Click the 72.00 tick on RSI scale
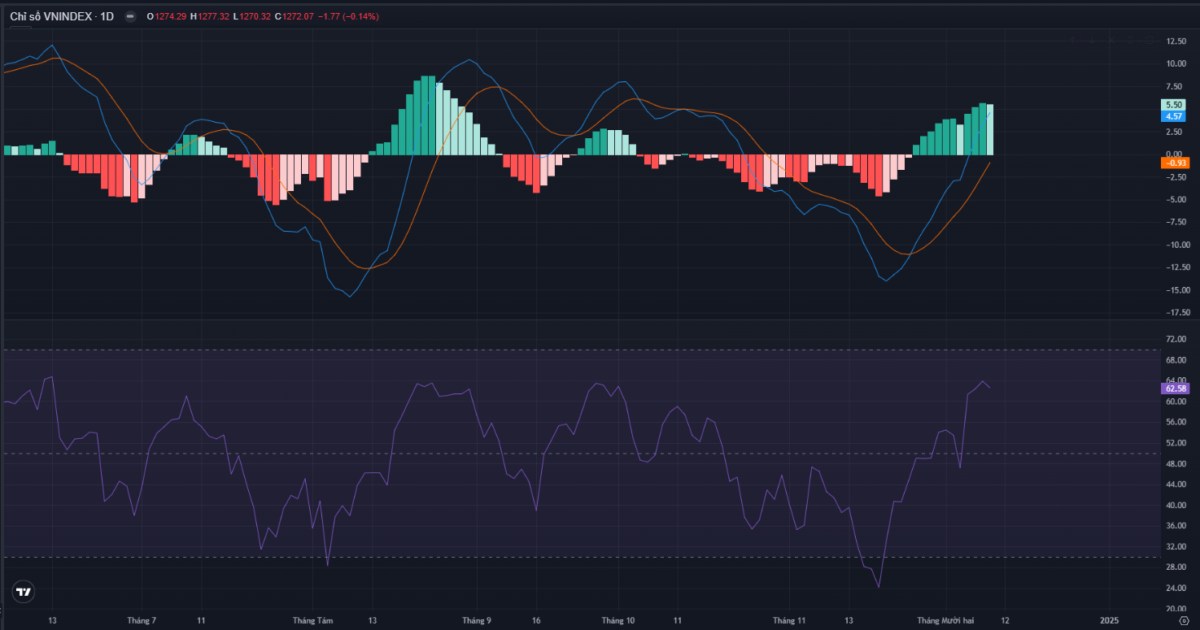 1176,339
